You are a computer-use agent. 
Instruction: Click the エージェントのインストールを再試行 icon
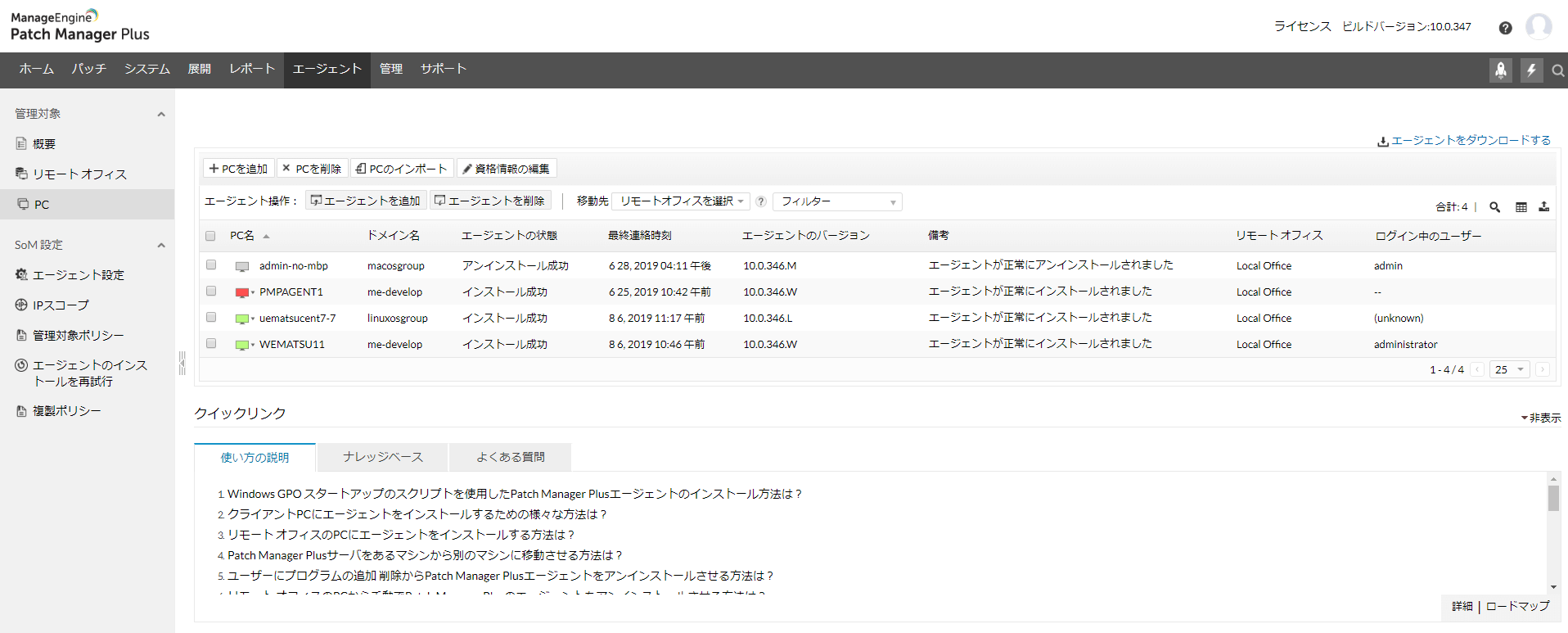(x=21, y=365)
